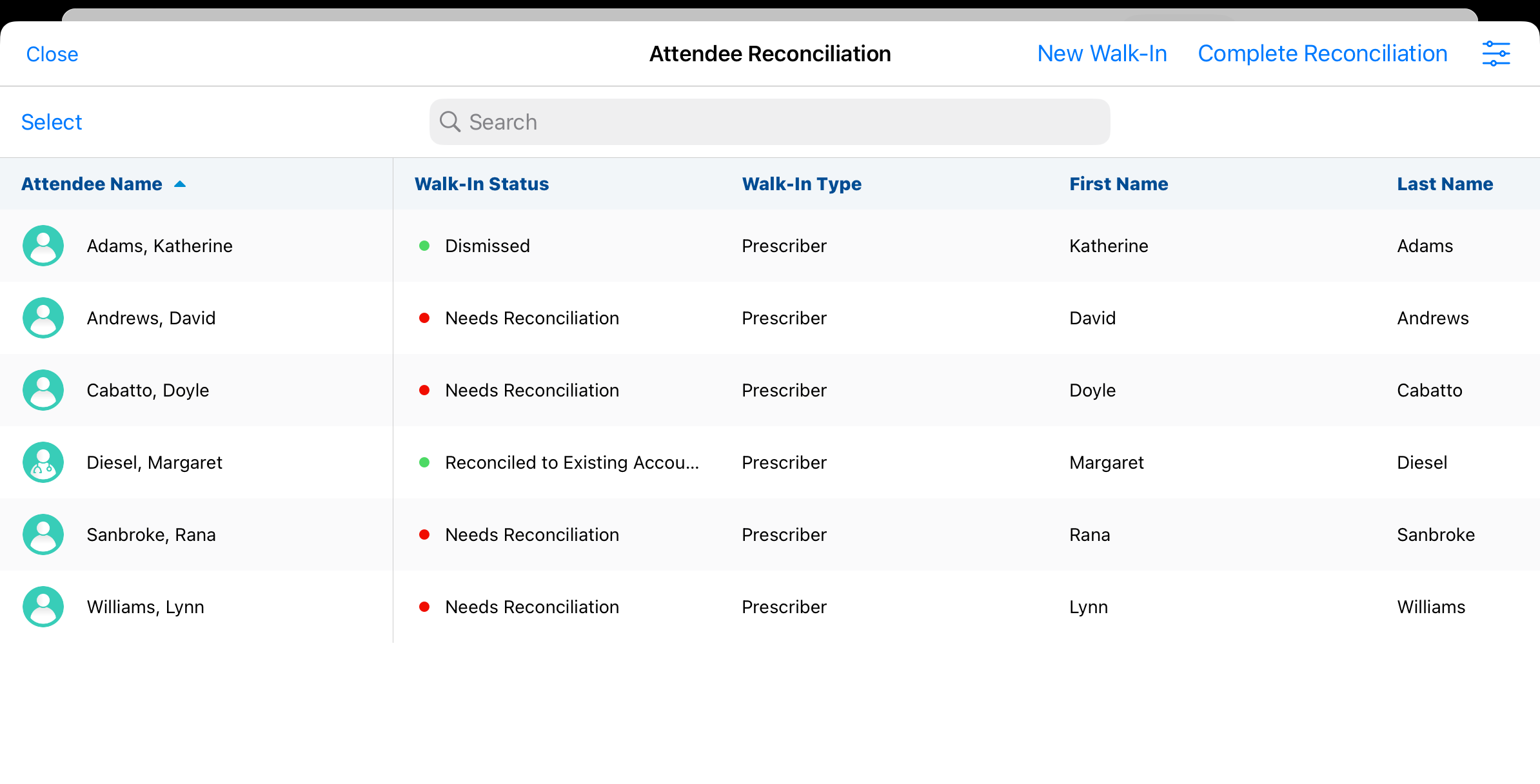The image size is (1540, 784).
Task: Sort by Last Name column header
Action: coord(1445,184)
